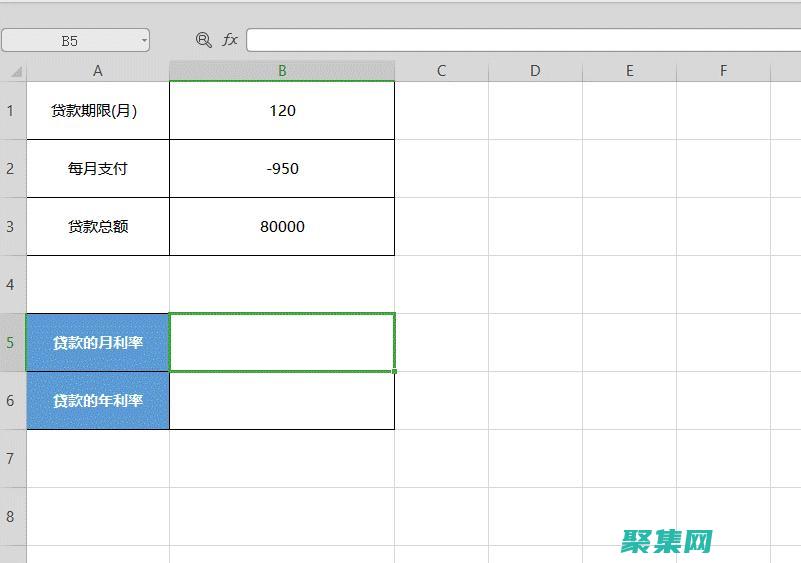Click the select-all corner triangle
This screenshot has height=563, width=801.
15,71
